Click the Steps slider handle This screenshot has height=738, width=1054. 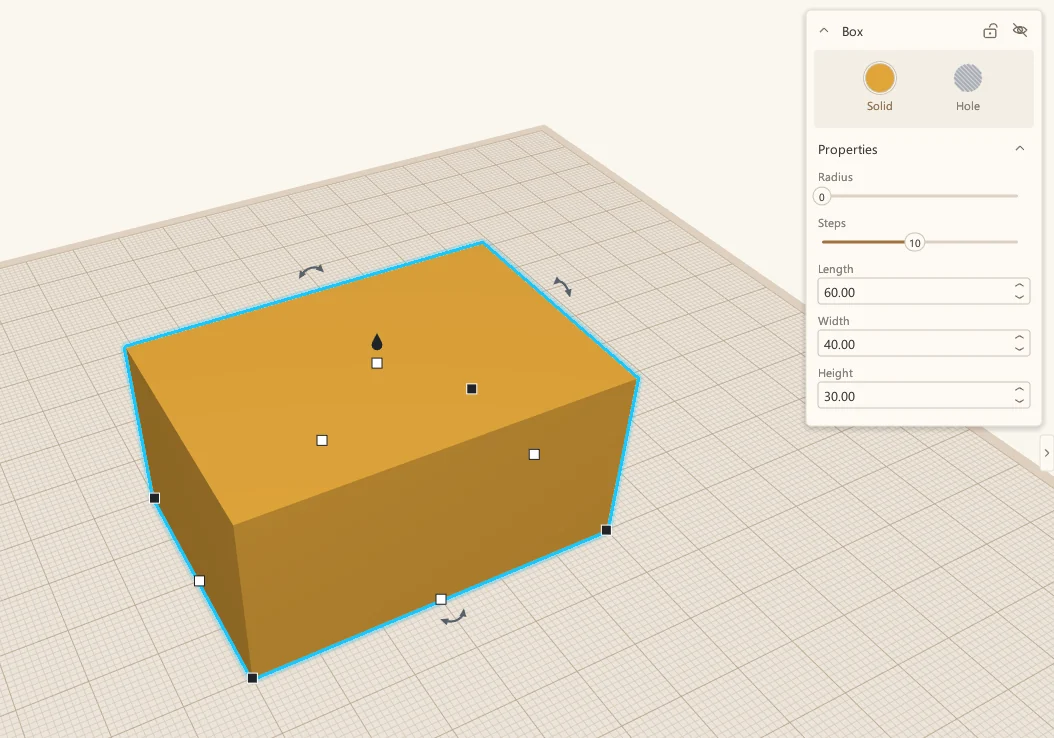pyautogui.click(x=914, y=243)
